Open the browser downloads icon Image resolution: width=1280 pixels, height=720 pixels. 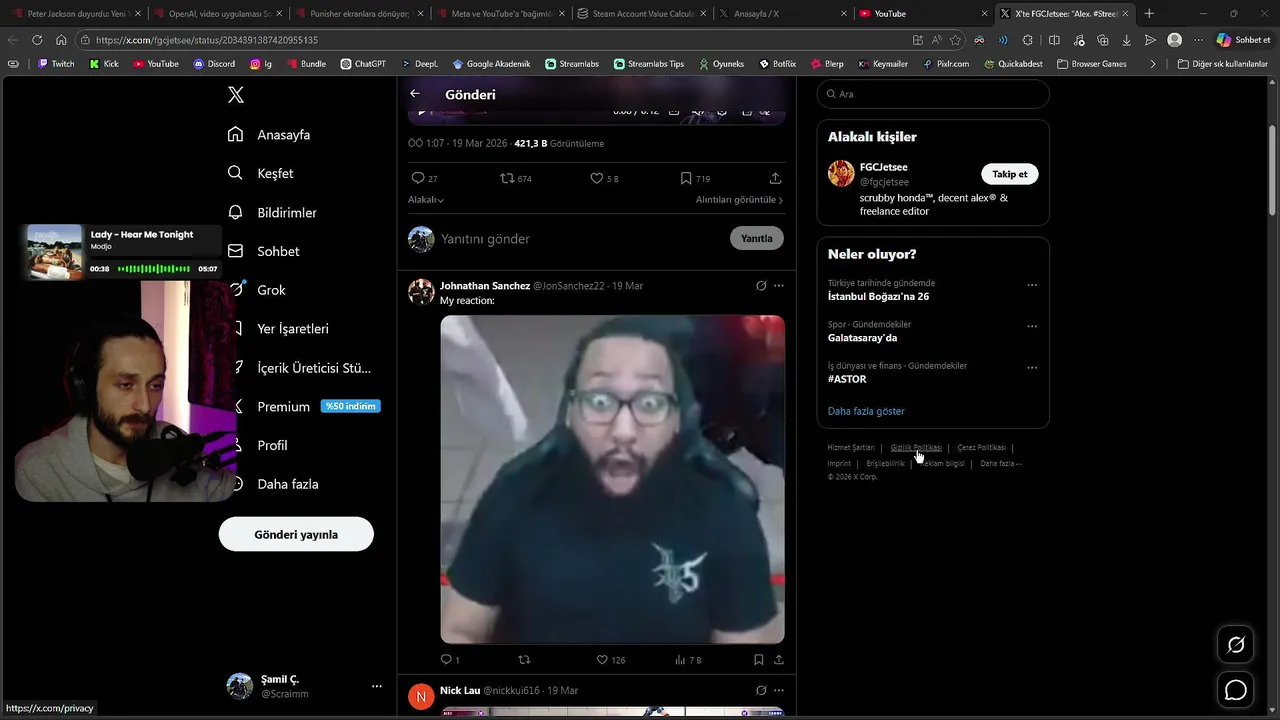[1127, 40]
